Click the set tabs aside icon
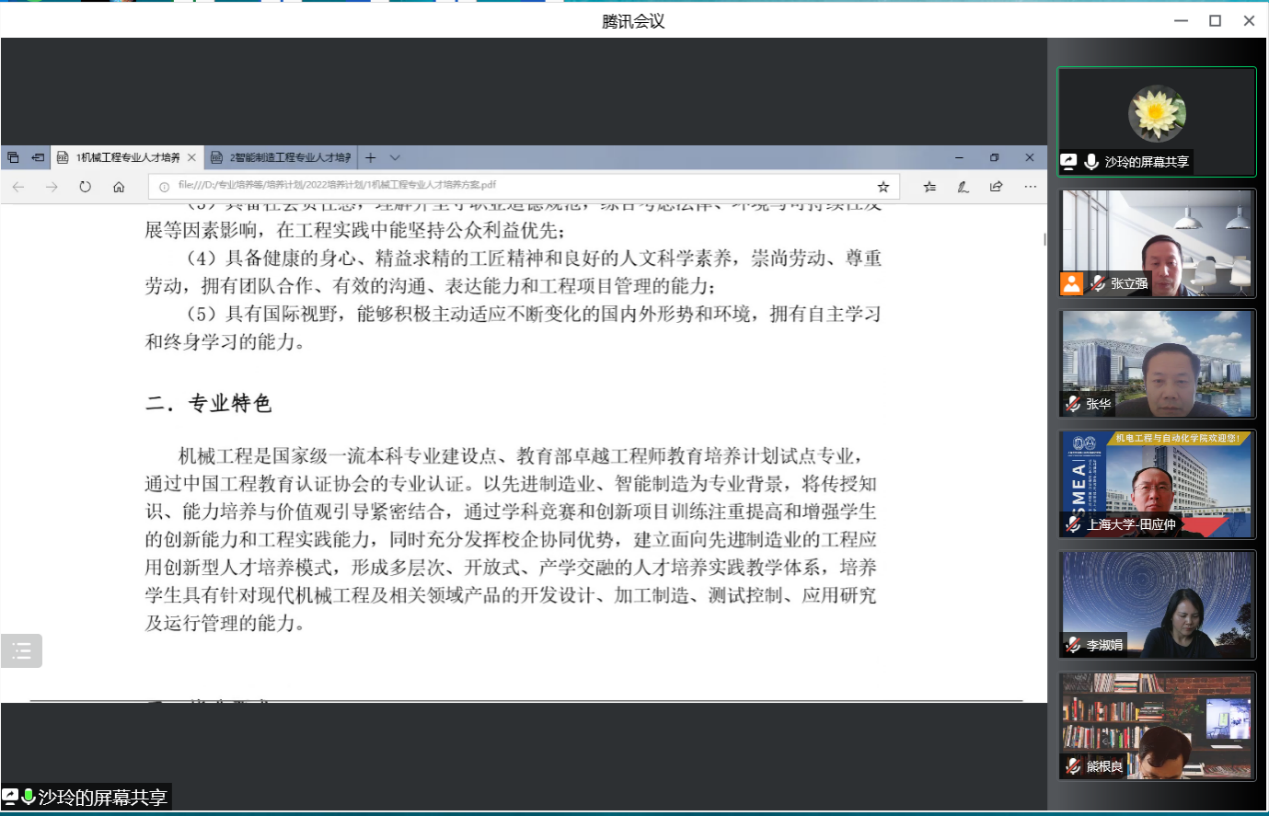The image size is (1269, 816). click(38, 158)
